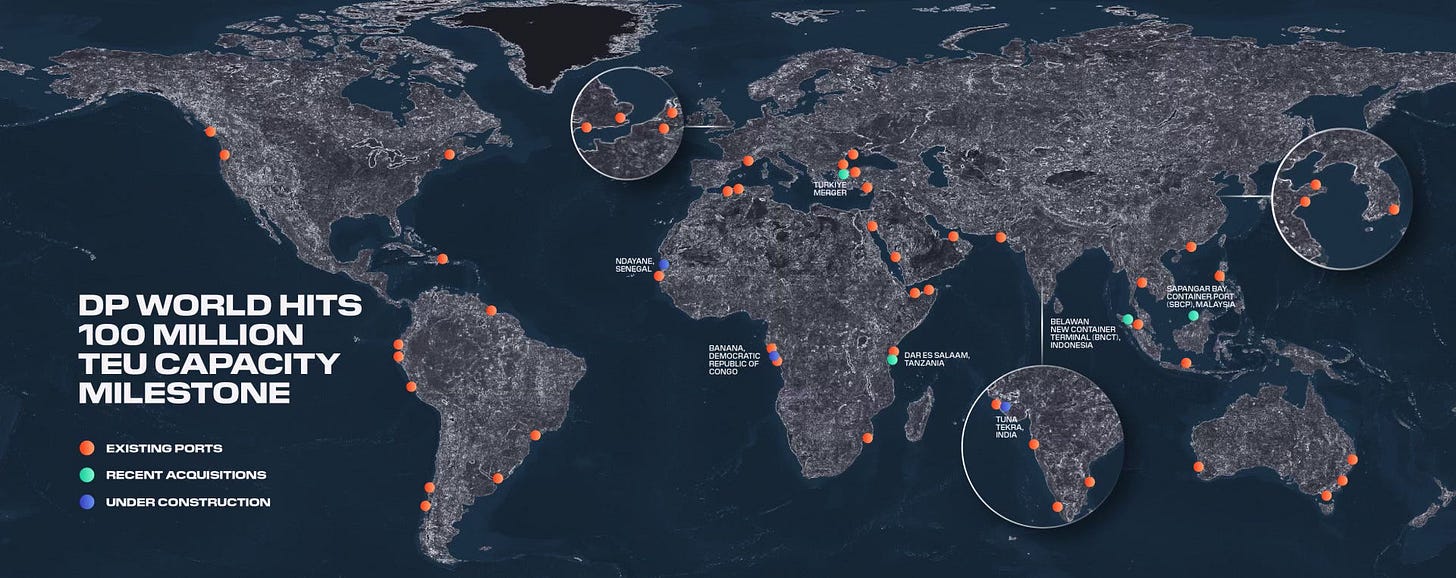The width and height of the screenshot is (1456, 578).
Task: Click the 'NDAYANE, SENEGAL' label
Action: (x=633, y=265)
